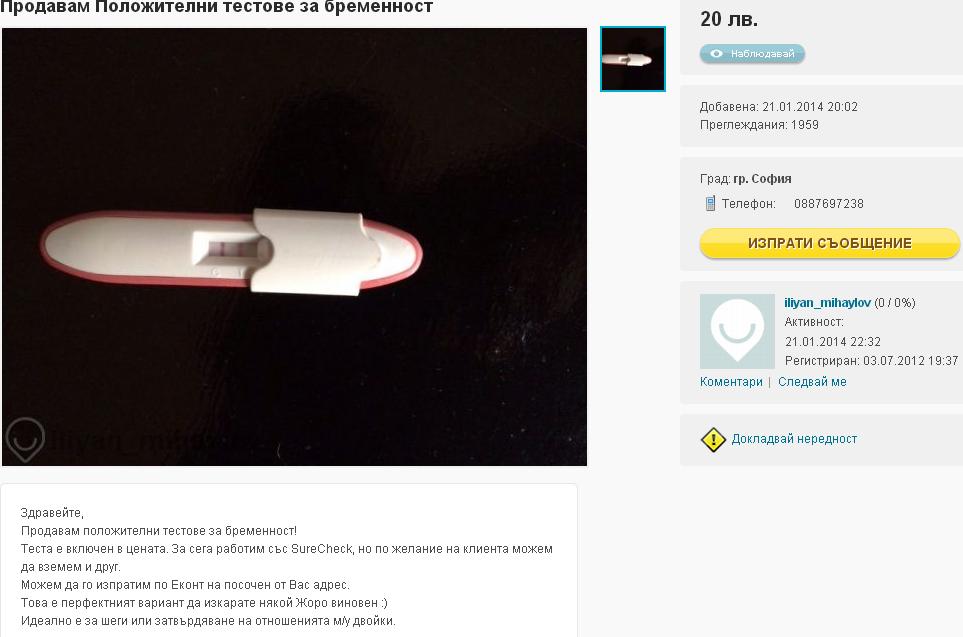
Task: Select the small pregnancy test thumbnail
Action: click(633, 59)
